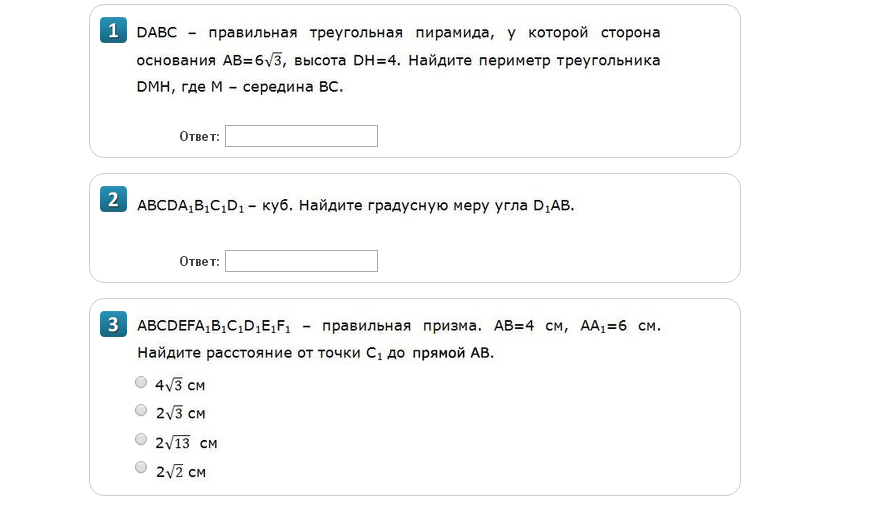Click the 2√3 см answer text
Screen dimensions: 870x507
180,413
